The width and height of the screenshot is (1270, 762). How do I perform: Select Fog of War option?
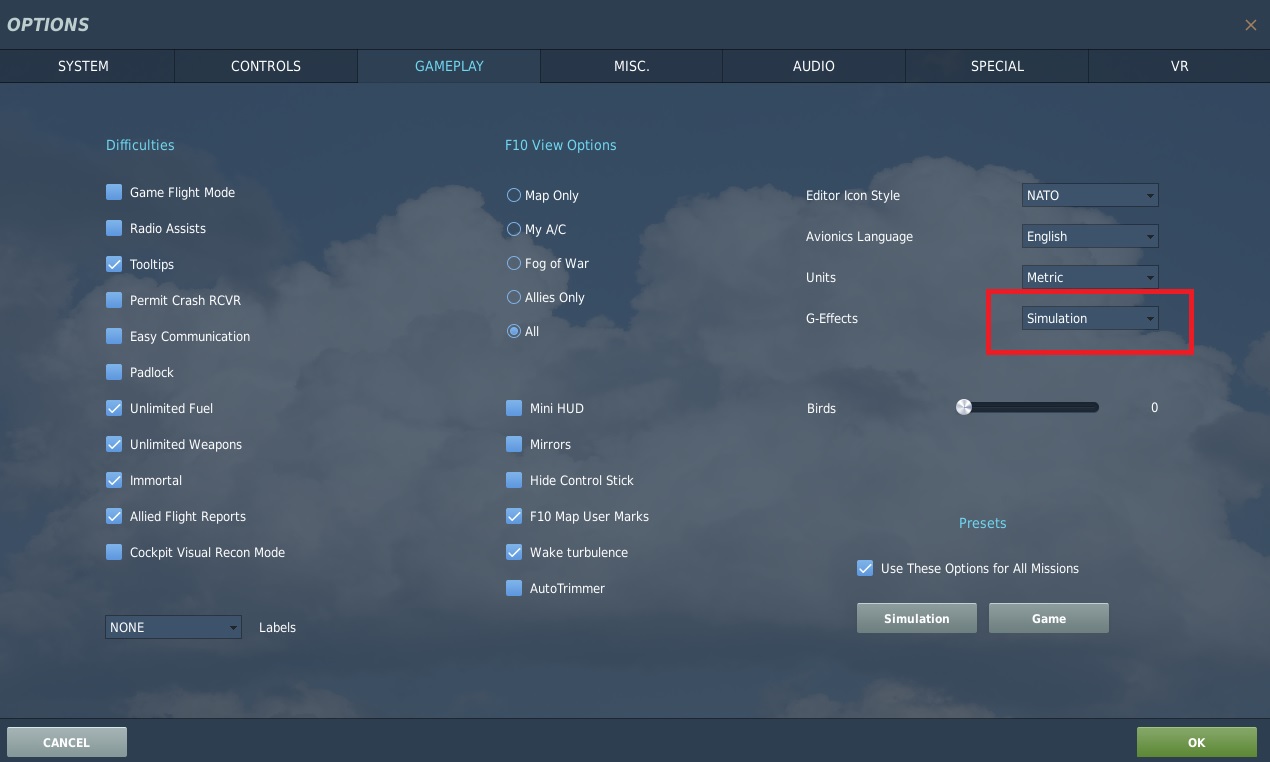tap(514, 263)
